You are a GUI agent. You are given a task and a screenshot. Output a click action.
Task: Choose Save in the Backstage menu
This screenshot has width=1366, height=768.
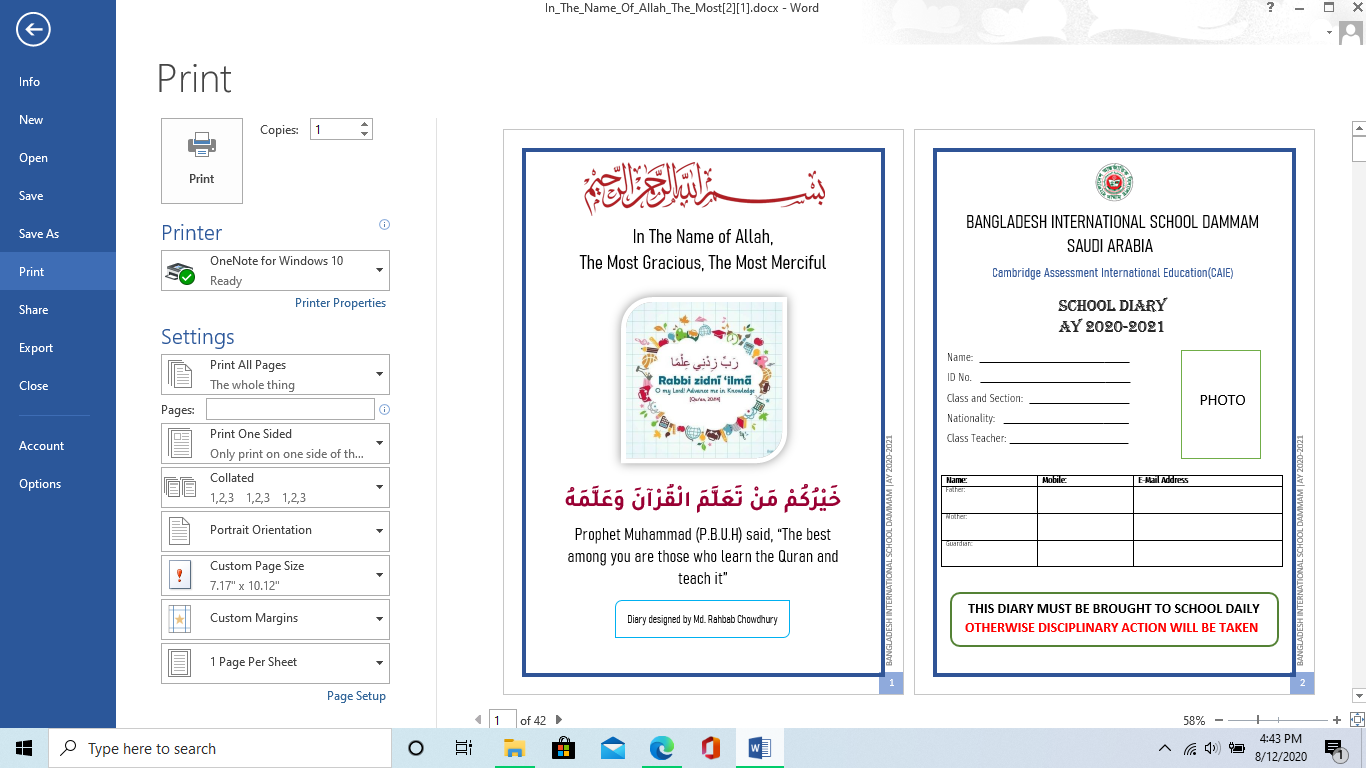(58, 196)
